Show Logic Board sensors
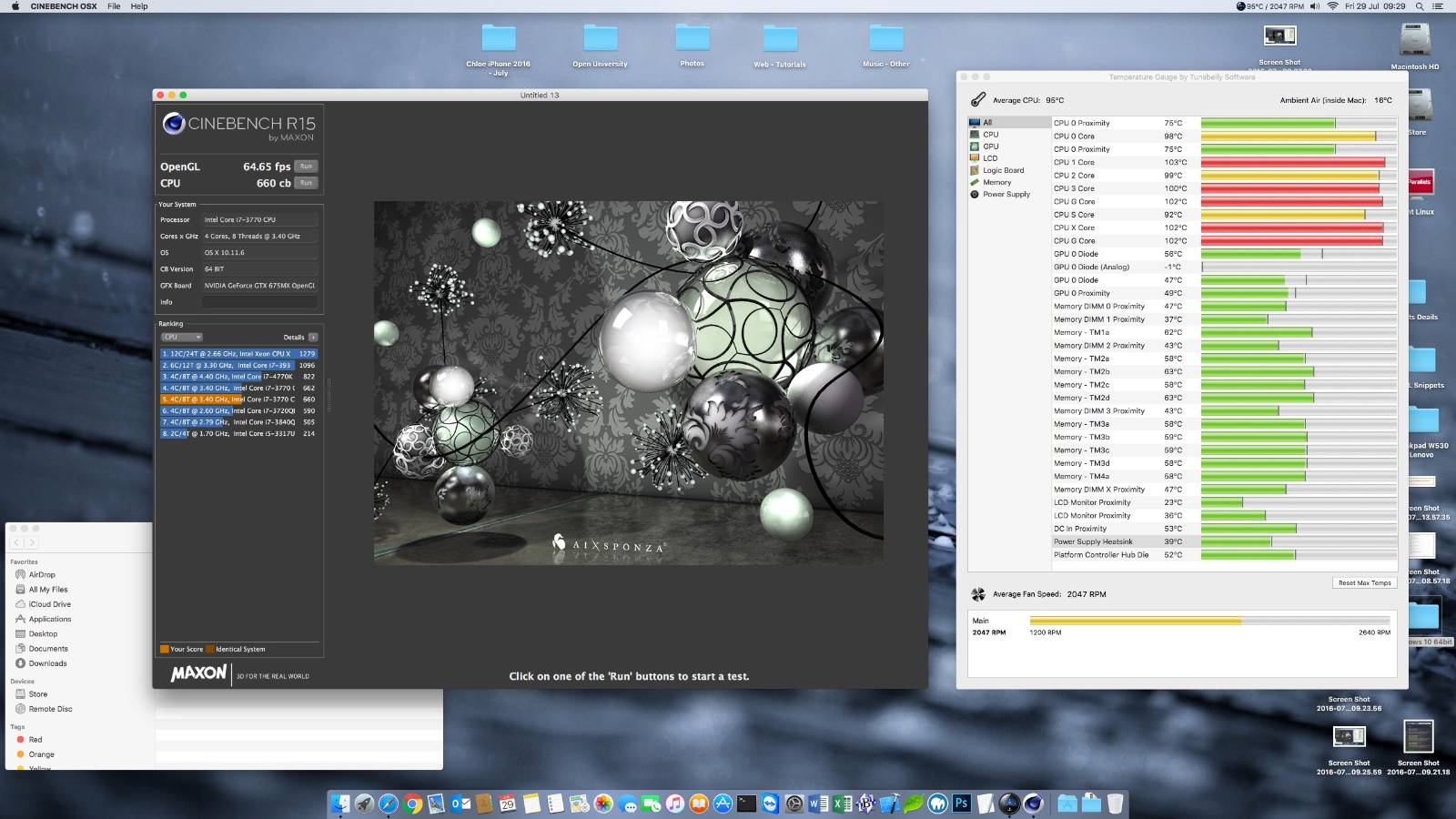 click(x=1003, y=170)
